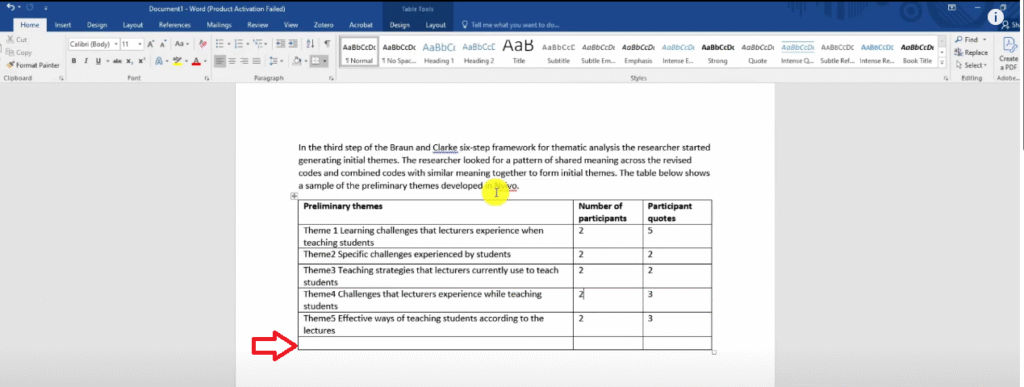
Task: Open the Calibri (Body) font name dropdown
Action: pos(116,44)
